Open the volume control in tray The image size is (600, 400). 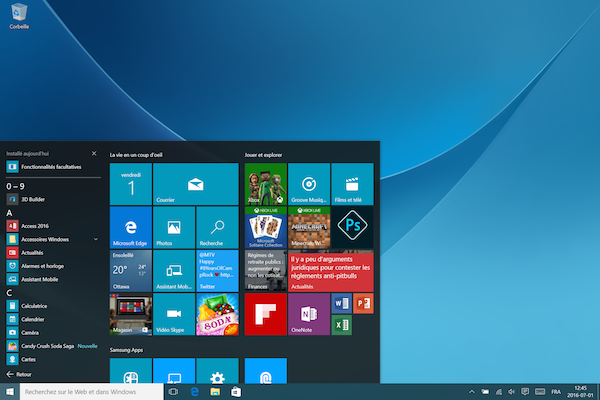pyautogui.click(x=511, y=392)
